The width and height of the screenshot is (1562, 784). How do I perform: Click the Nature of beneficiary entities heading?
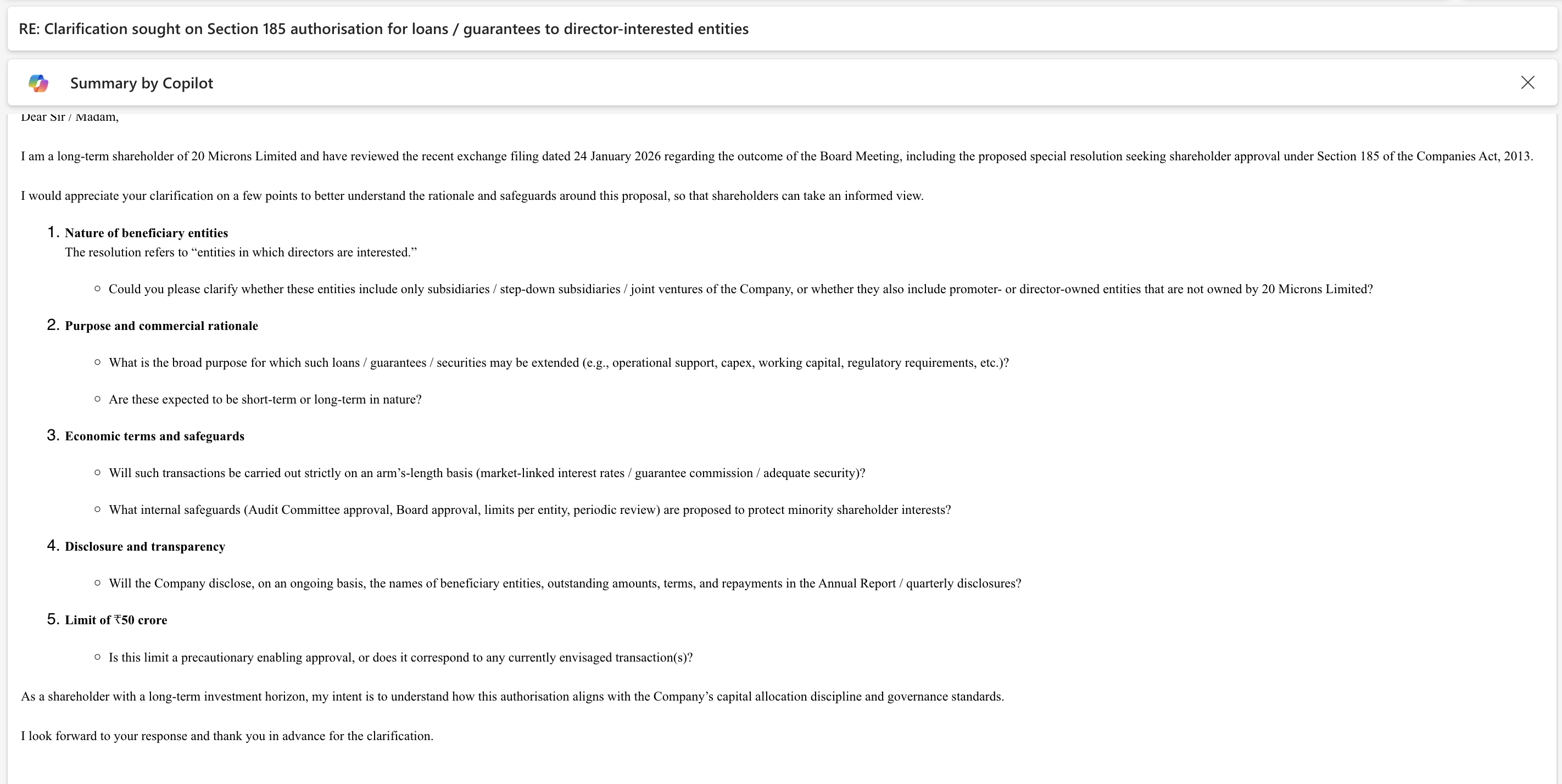click(x=146, y=233)
